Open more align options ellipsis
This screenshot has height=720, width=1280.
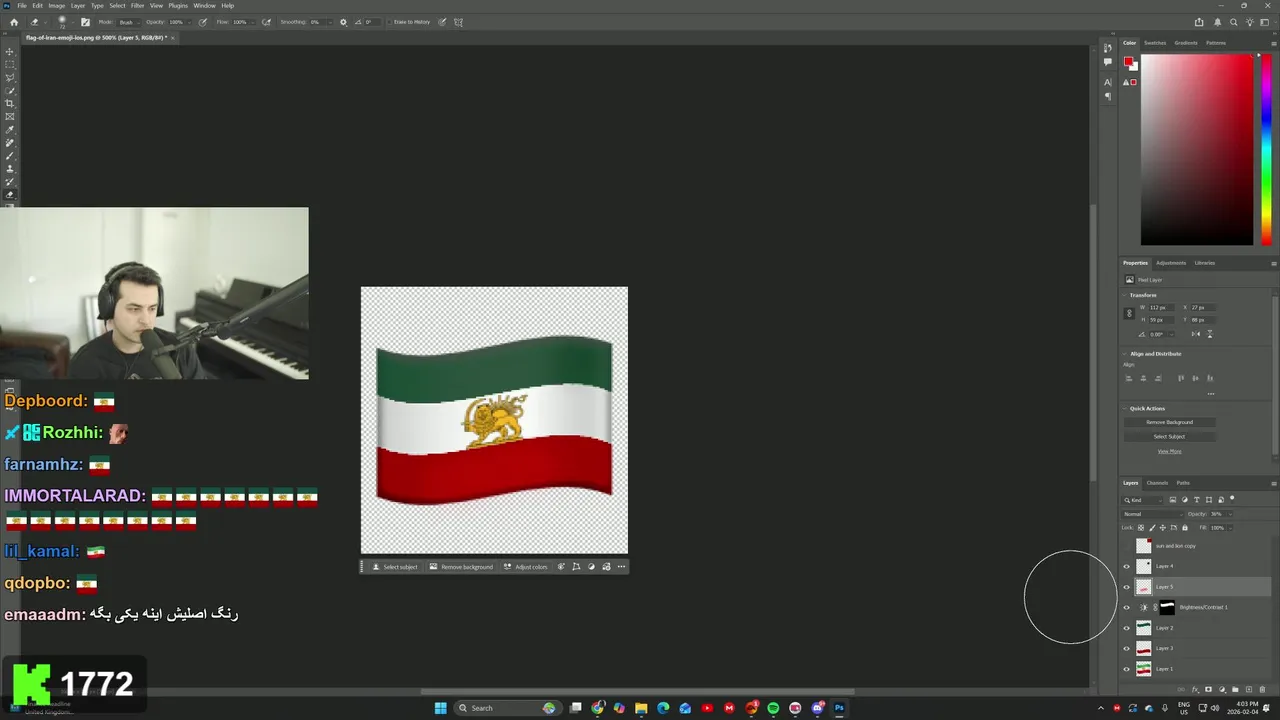1211,394
